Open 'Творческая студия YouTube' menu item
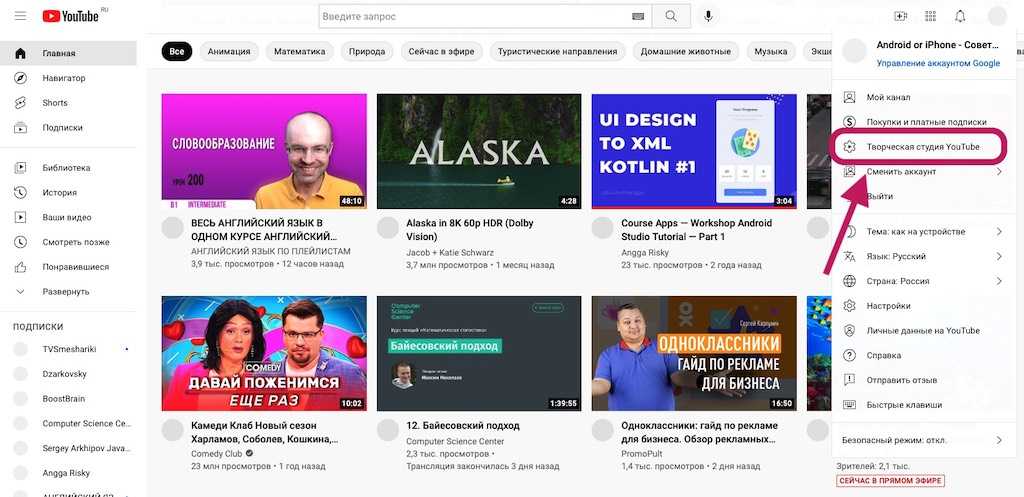This screenshot has width=1024, height=497. (x=922, y=147)
